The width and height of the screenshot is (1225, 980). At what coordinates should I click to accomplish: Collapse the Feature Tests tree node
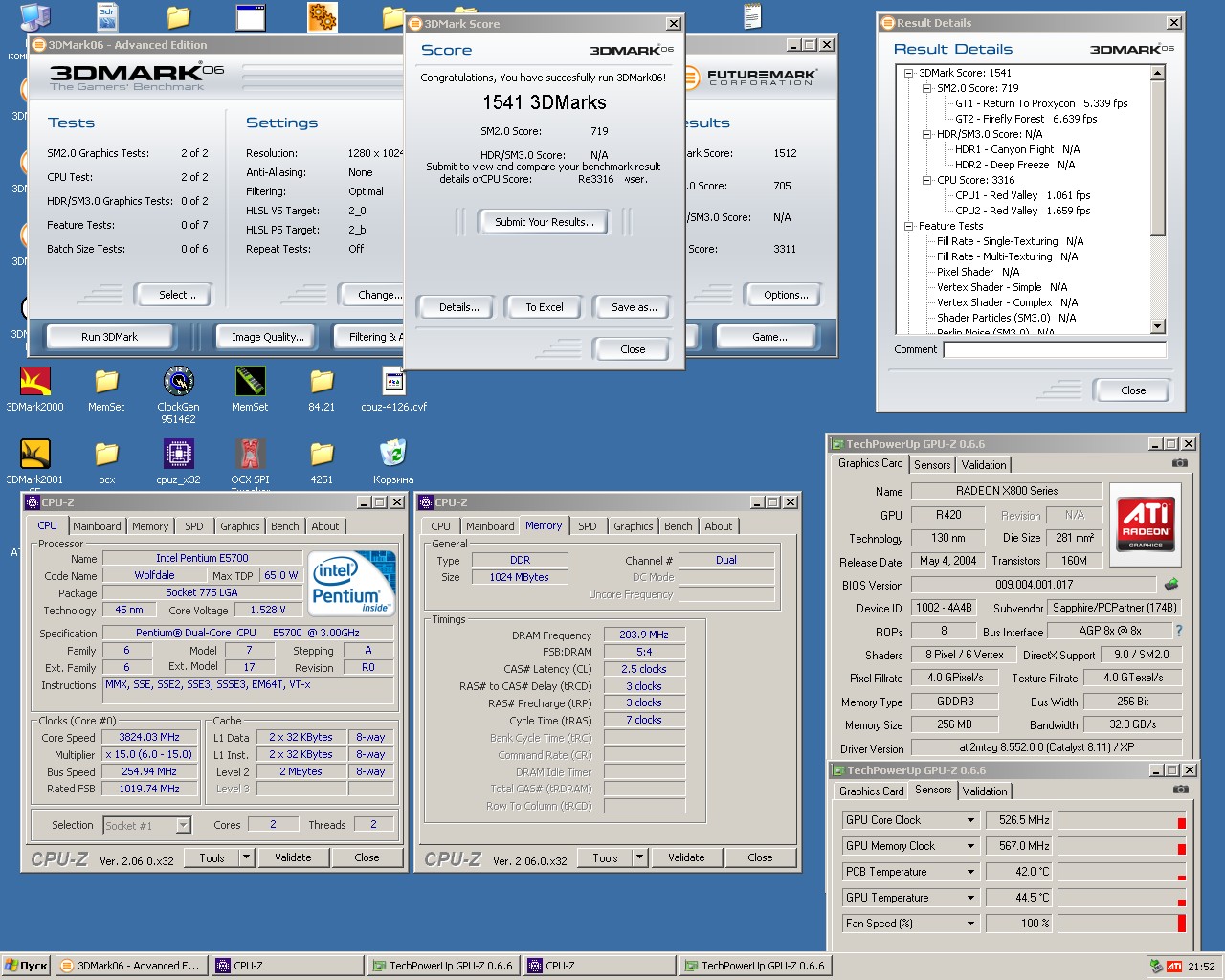(909, 226)
